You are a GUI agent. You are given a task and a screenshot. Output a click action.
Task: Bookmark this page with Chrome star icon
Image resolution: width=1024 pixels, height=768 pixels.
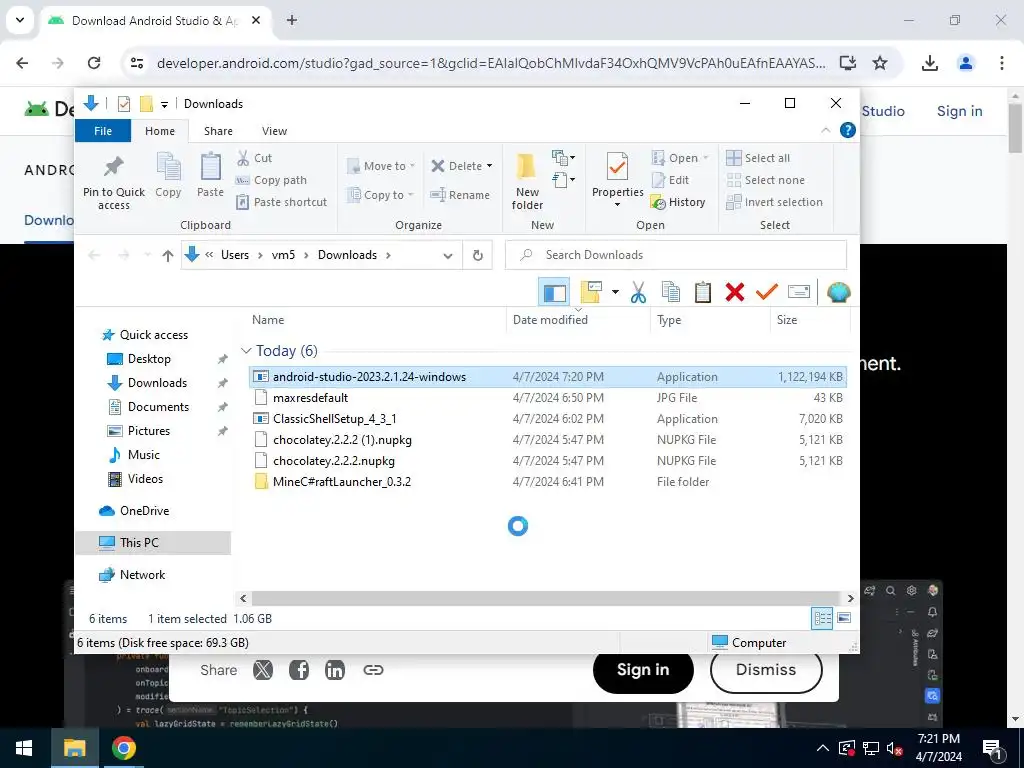click(880, 63)
